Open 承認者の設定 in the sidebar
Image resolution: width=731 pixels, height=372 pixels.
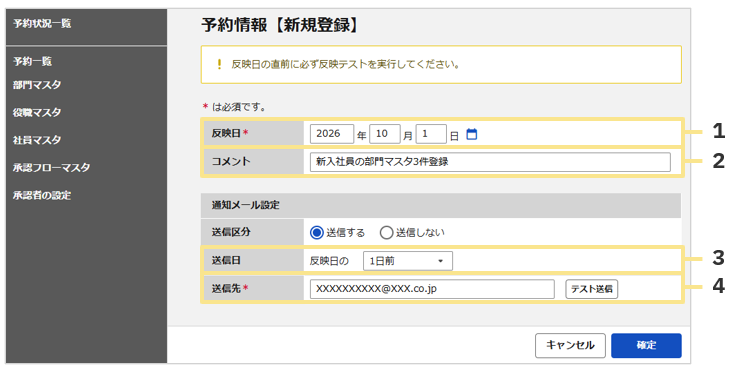pyautogui.click(x=42, y=195)
